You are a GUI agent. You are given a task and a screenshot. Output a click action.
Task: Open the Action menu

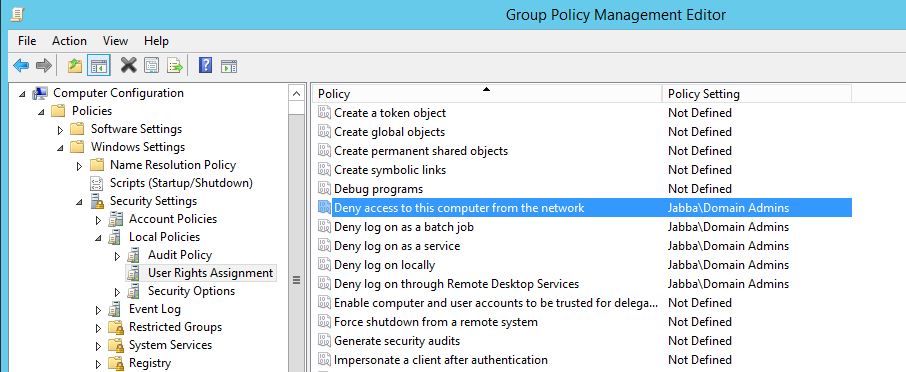point(69,41)
